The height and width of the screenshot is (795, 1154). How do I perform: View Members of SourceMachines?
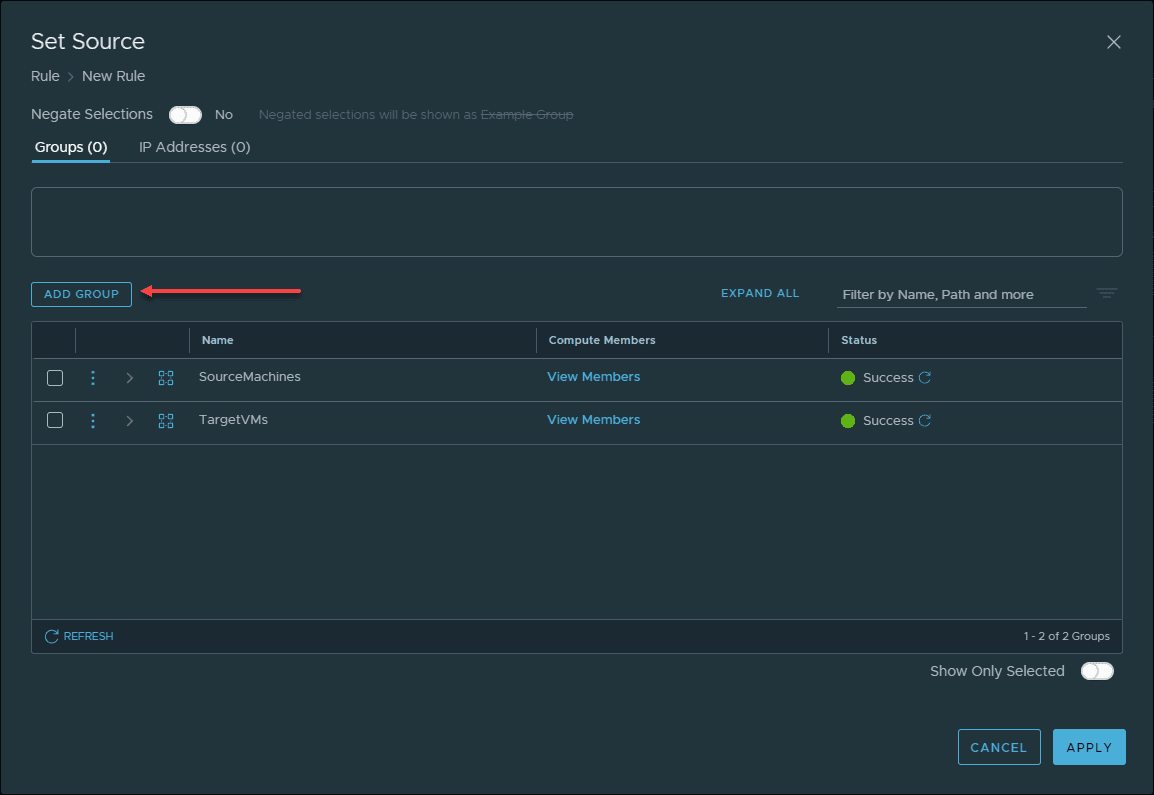(x=593, y=377)
